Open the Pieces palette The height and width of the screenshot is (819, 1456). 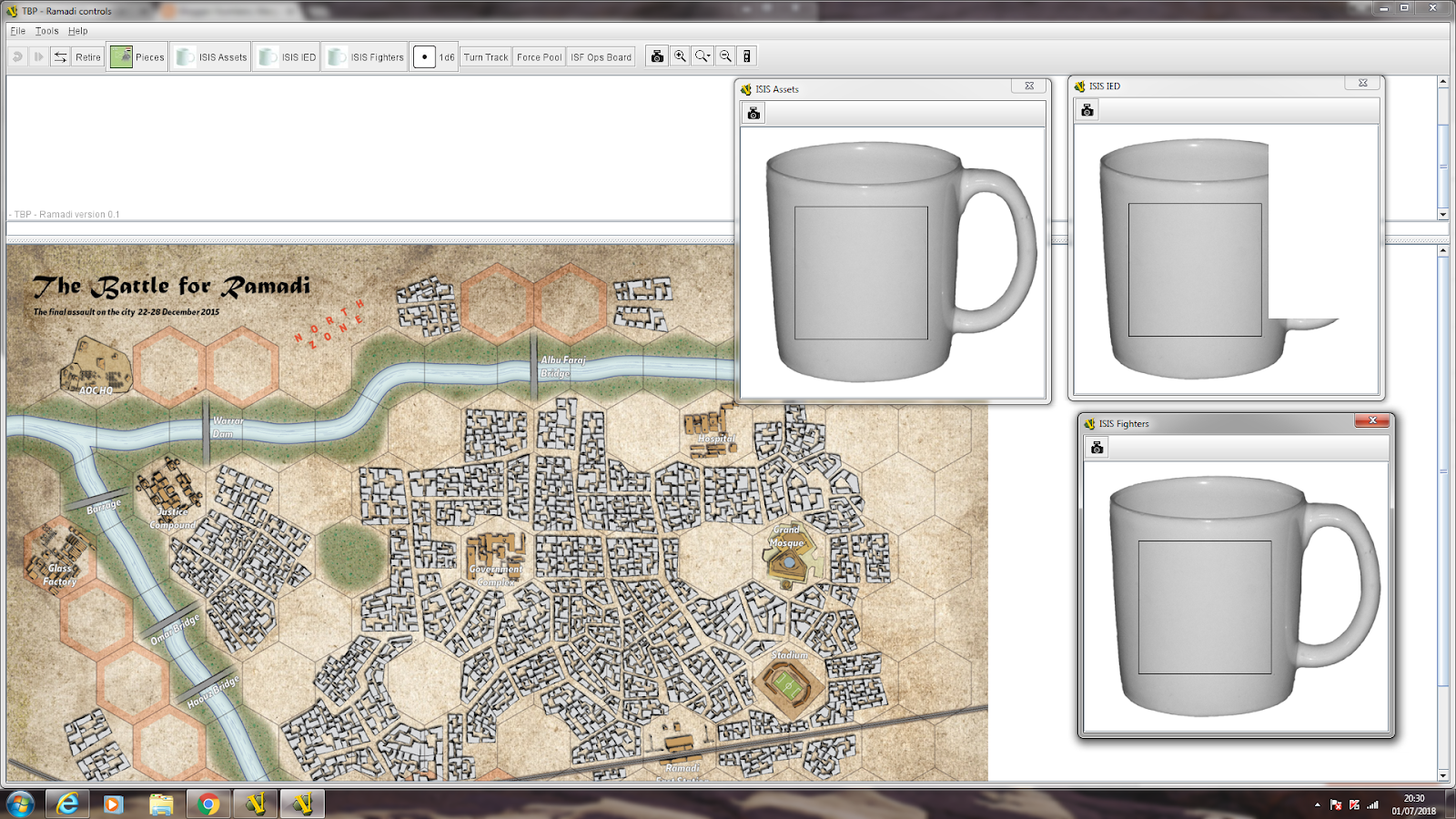[x=137, y=56]
